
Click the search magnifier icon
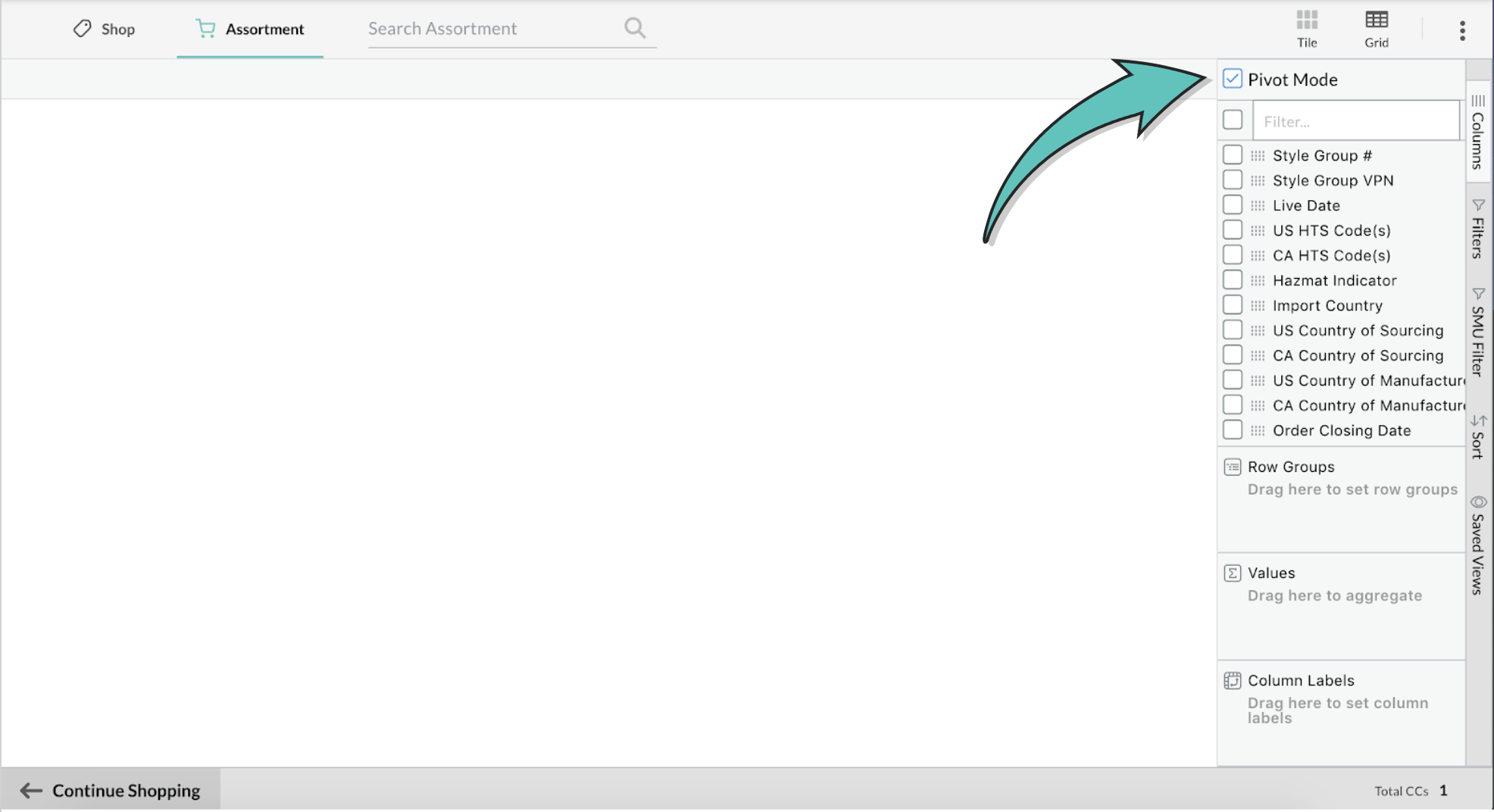tap(635, 28)
